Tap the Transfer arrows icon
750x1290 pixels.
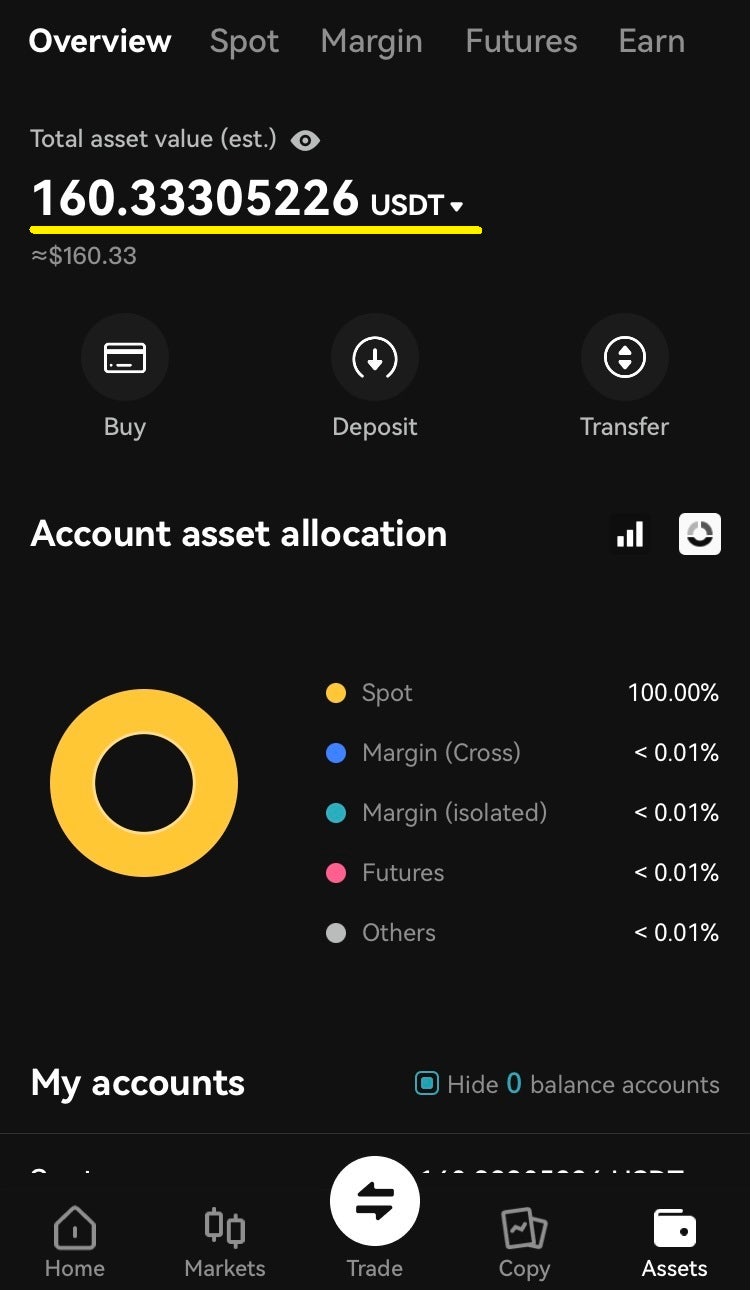pyautogui.click(x=625, y=358)
